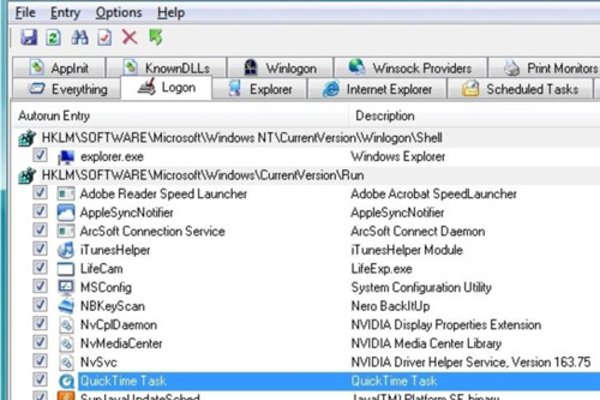
Task: Click the NvSvc entry icon
Action: [x=66, y=362]
